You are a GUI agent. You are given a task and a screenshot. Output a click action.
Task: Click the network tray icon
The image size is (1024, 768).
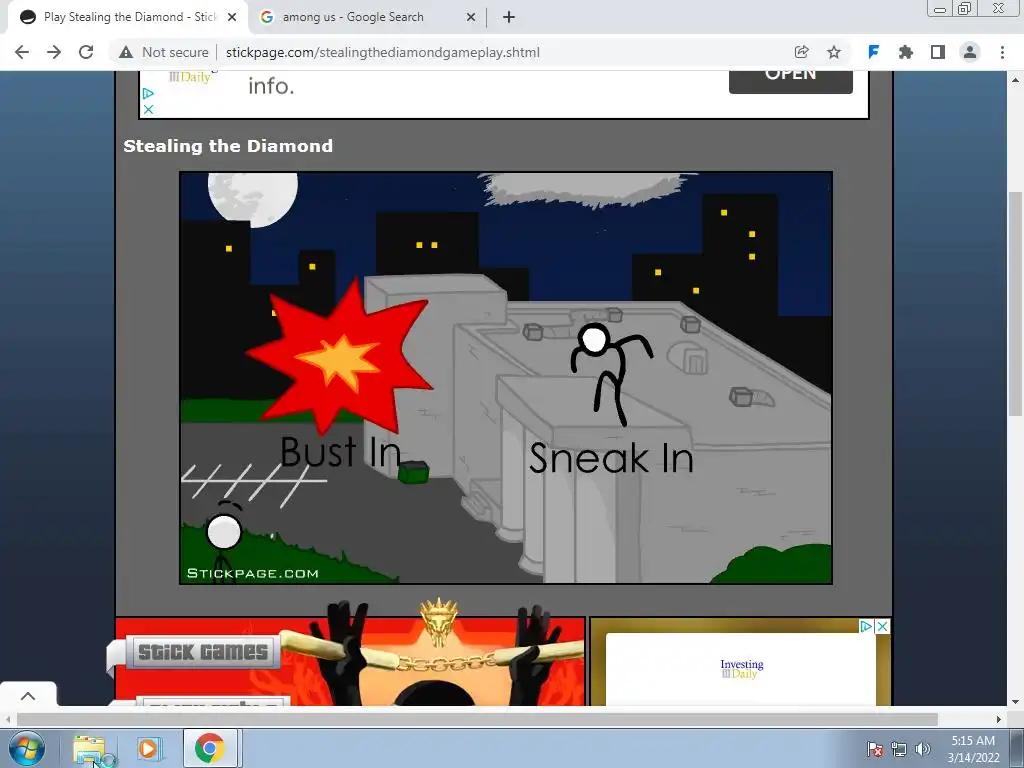point(899,749)
